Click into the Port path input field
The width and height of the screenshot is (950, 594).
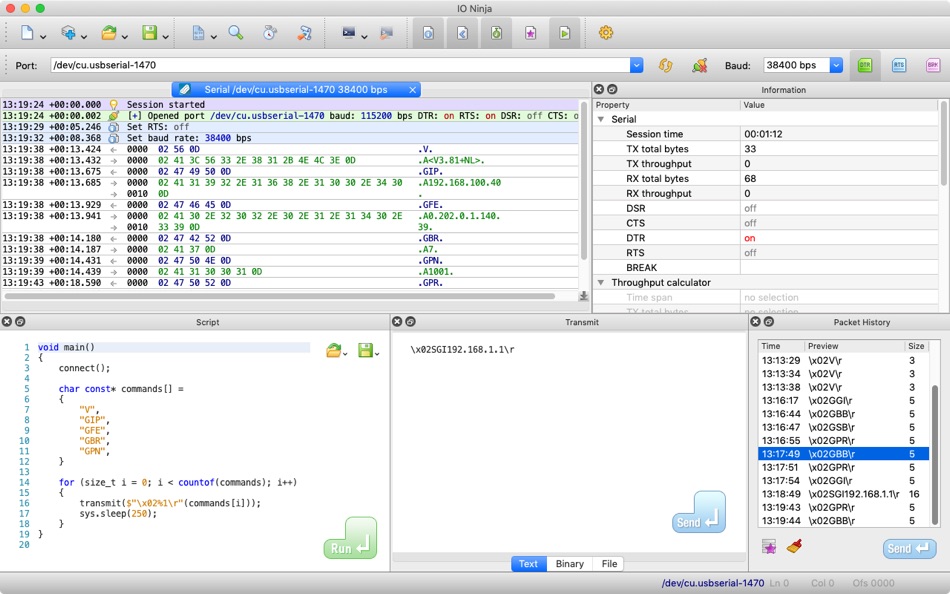[340, 65]
